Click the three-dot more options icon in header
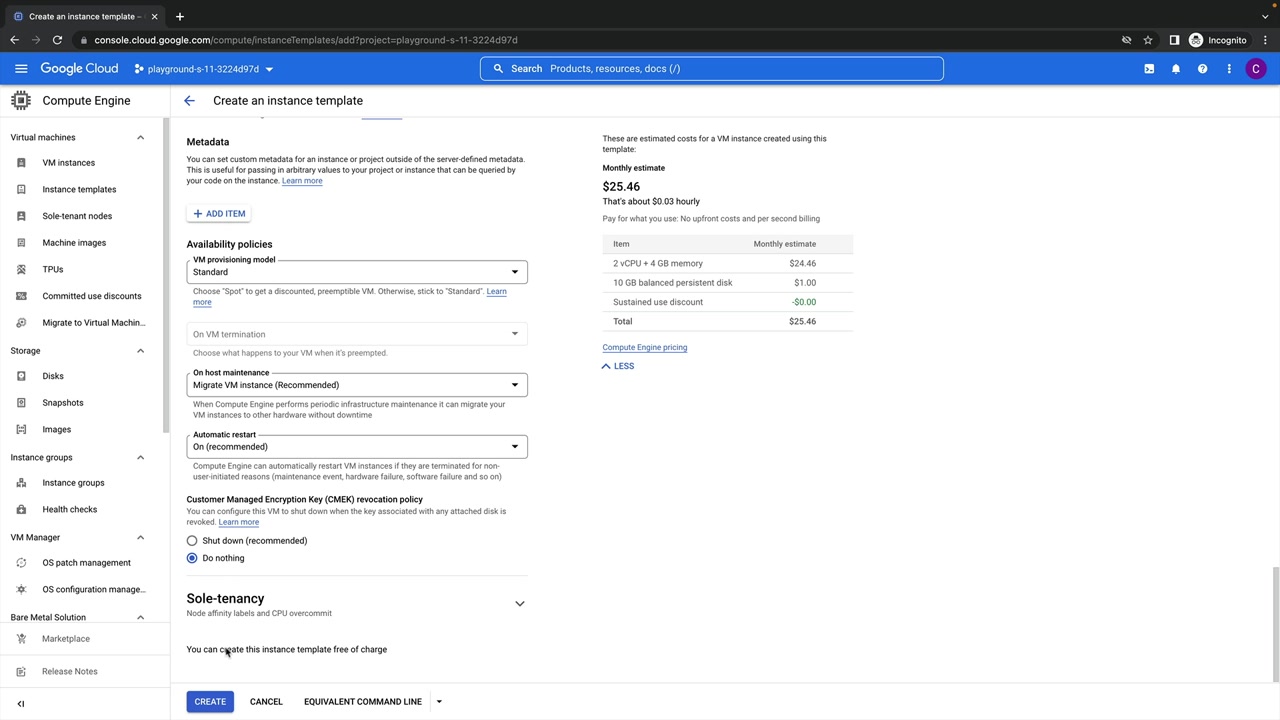The height and width of the screenshot is (720, 1280). pos(1229,69)
